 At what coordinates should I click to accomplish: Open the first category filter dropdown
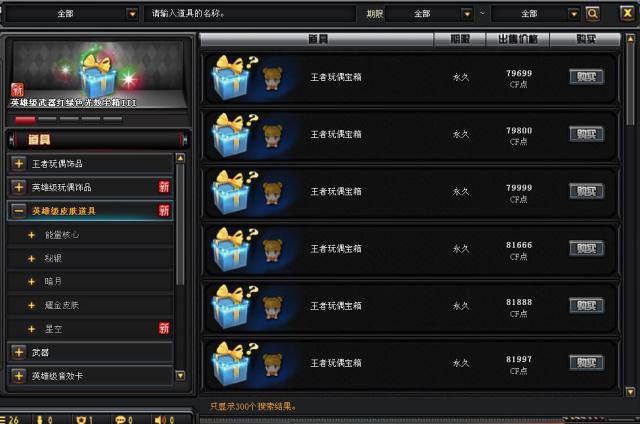pyautogui.click(x=132, y=14)
